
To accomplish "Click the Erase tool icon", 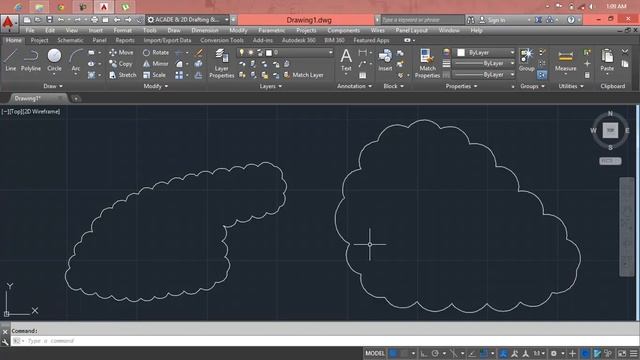I will [199, 53].
